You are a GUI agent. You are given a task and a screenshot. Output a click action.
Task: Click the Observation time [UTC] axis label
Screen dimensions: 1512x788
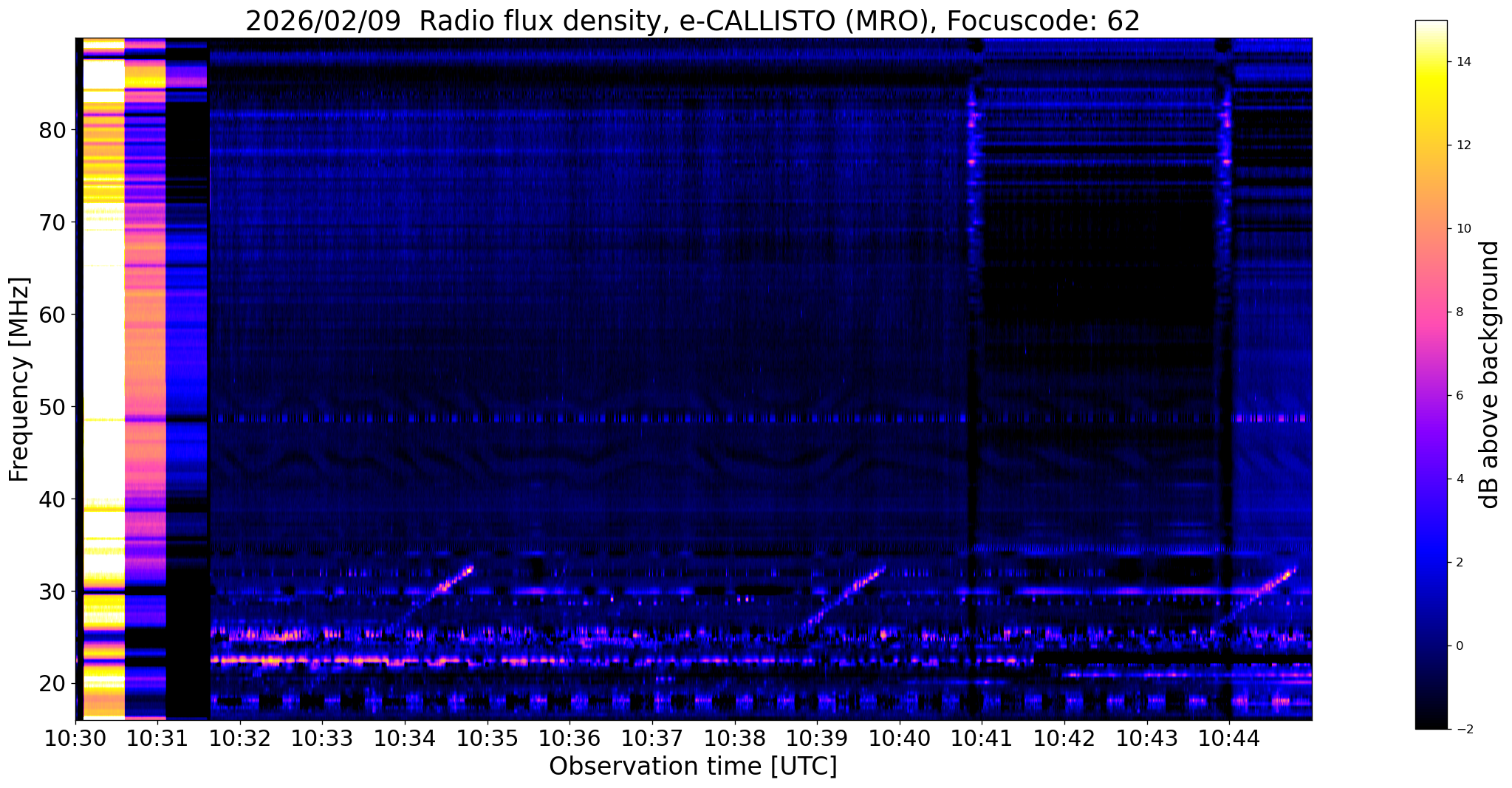pos(693,767)
